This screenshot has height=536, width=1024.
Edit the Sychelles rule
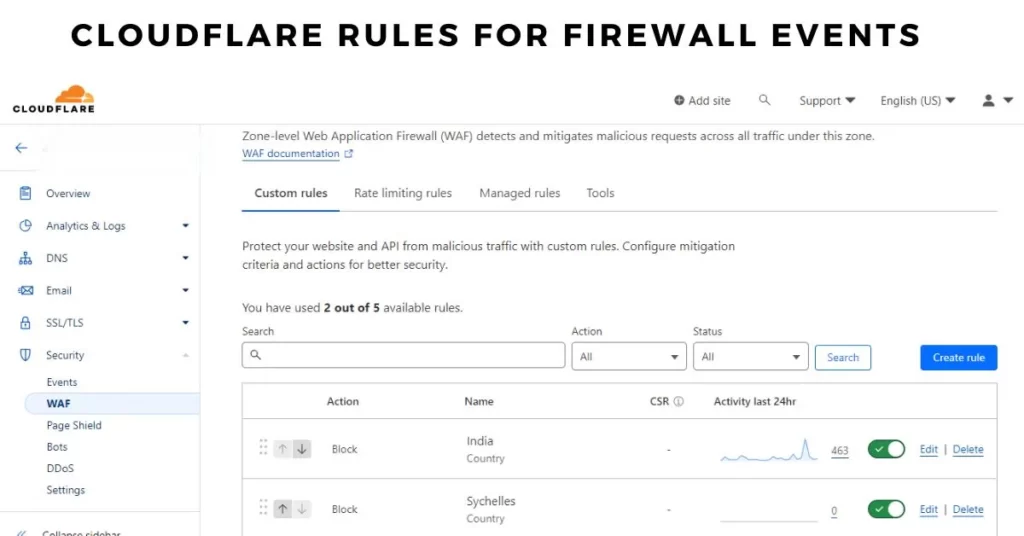pyautogui.click(x=929, y=509)
